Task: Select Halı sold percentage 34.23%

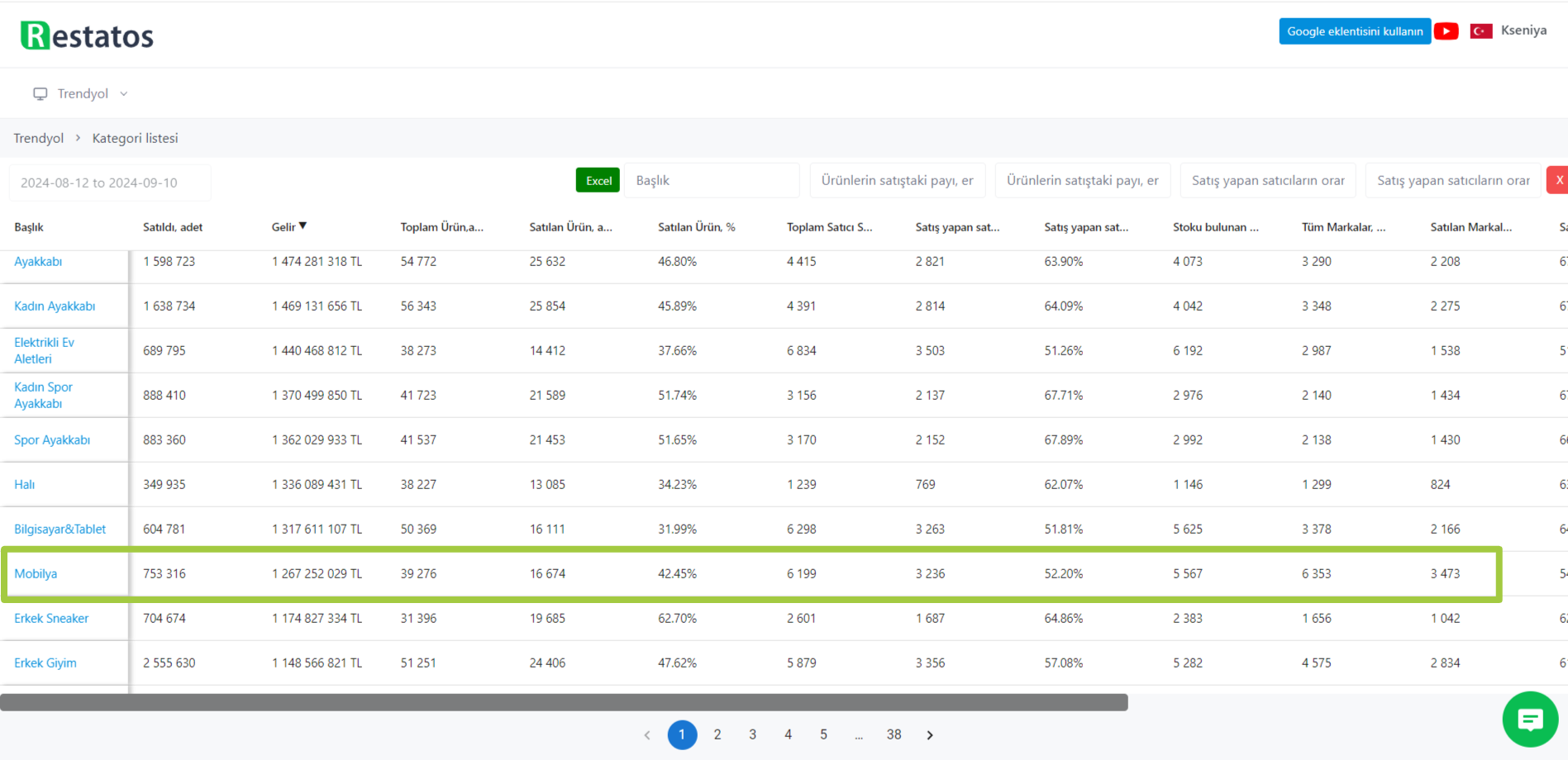Action: point(678,485)
